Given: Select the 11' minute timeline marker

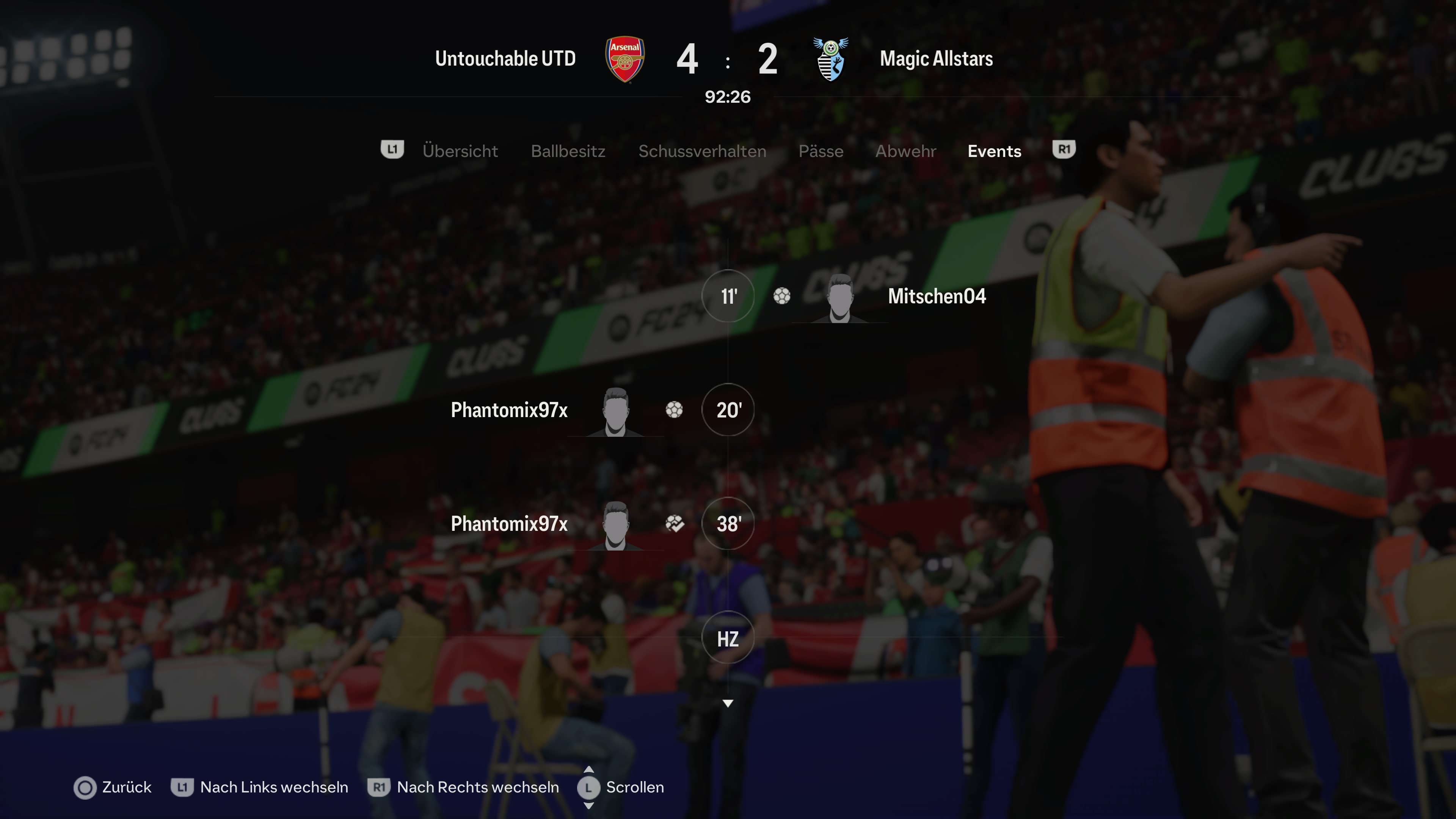Looking at the screenshot, I should click(728, 296).
